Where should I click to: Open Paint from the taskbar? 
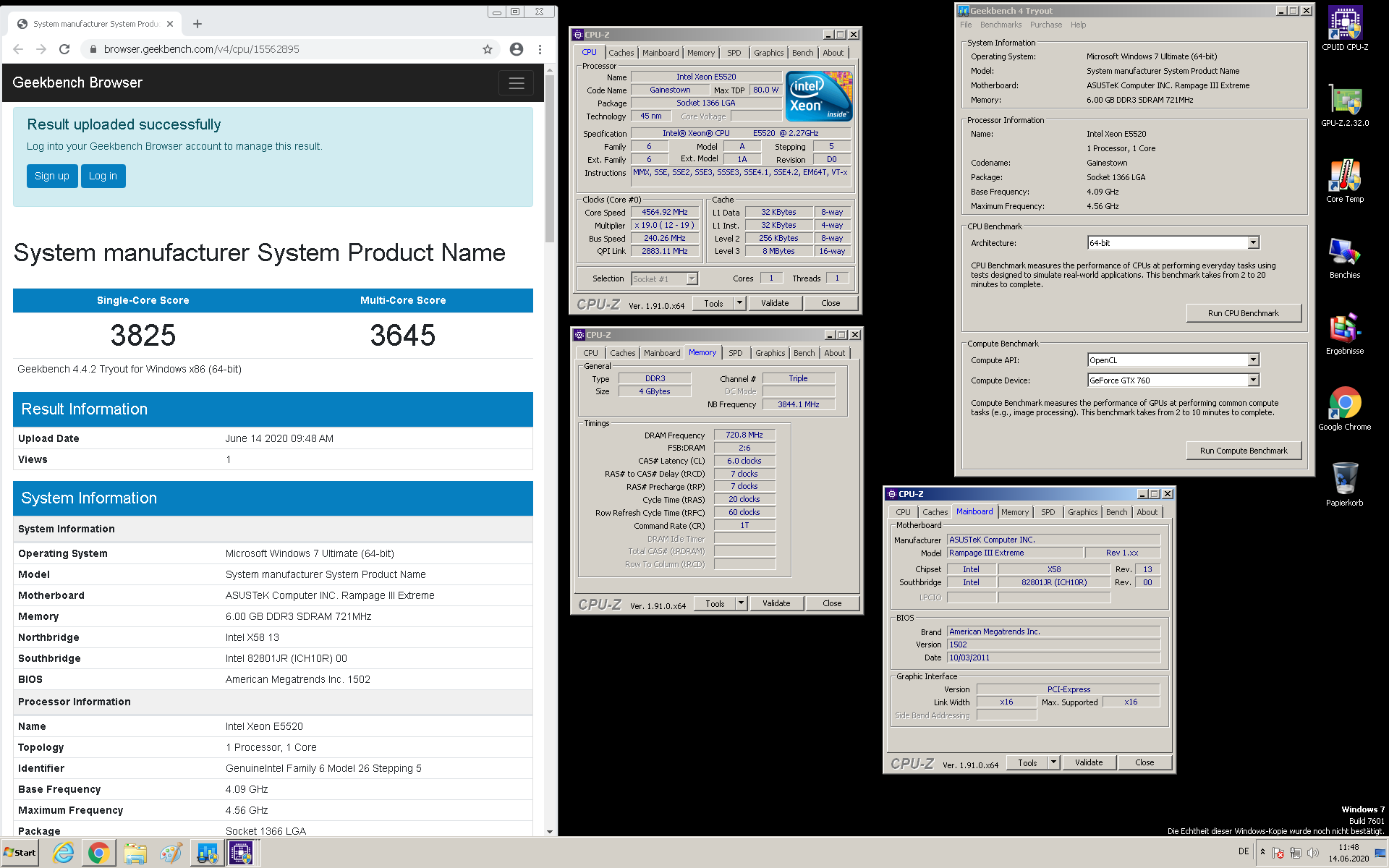[x=171, y=854]
